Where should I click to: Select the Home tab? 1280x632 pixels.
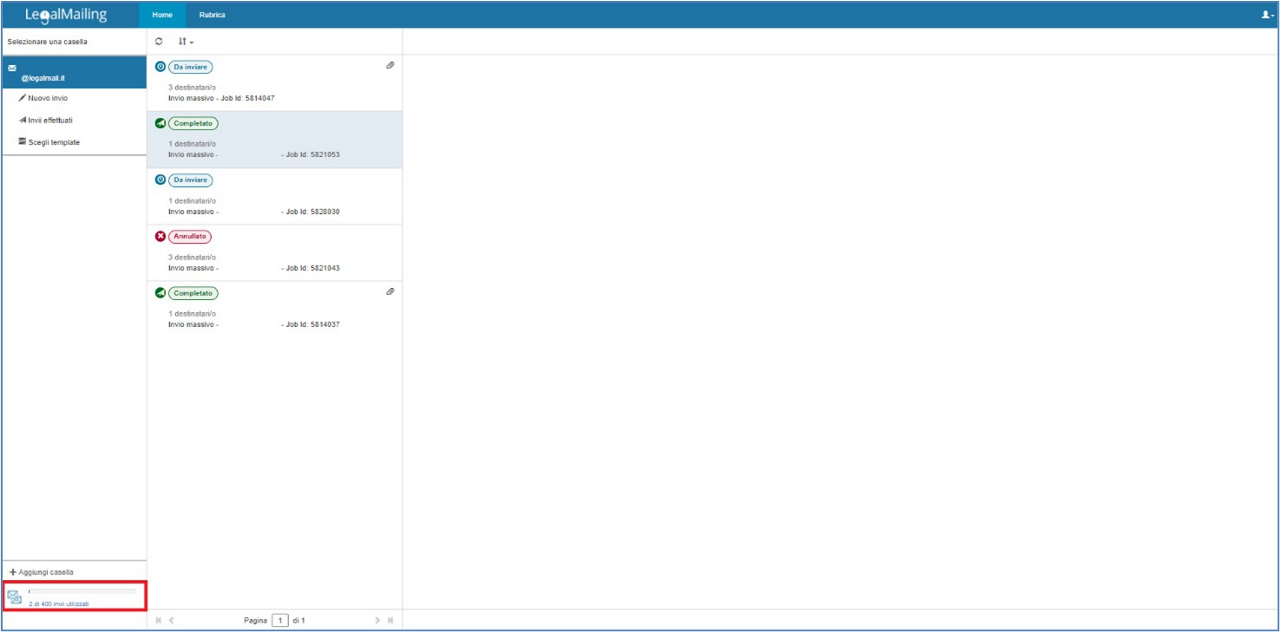pyautogui.click(x=162, y=15)
